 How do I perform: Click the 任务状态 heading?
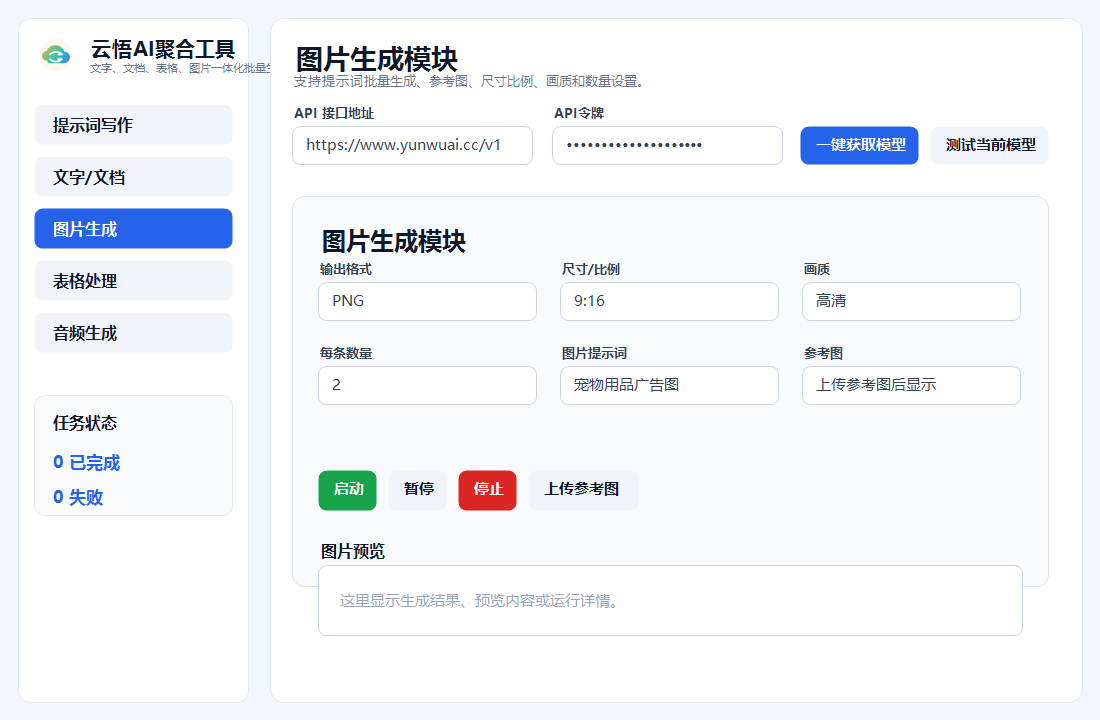tap(85, 423)
